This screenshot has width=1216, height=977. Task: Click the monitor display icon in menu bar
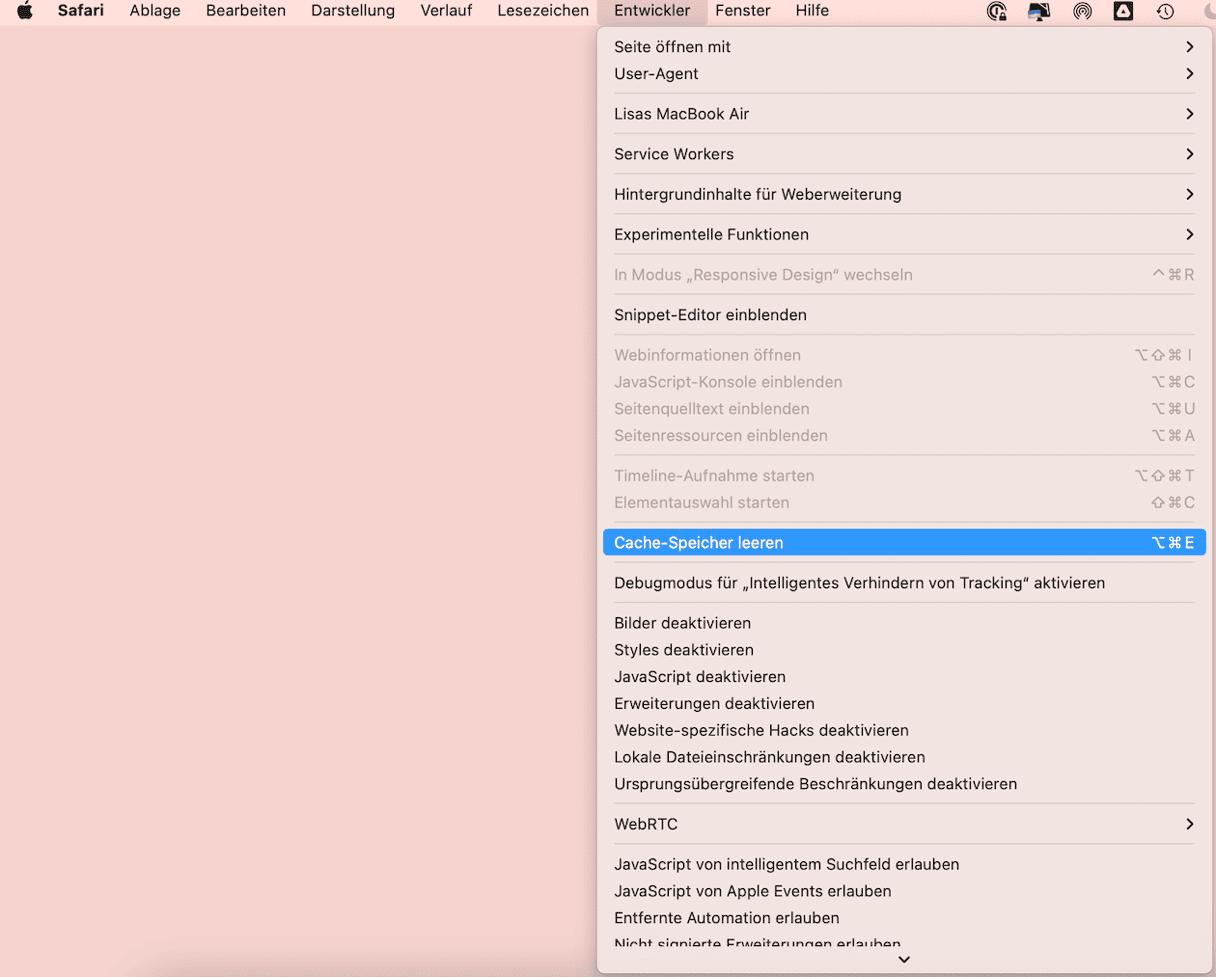click(x=1039, y=11)
